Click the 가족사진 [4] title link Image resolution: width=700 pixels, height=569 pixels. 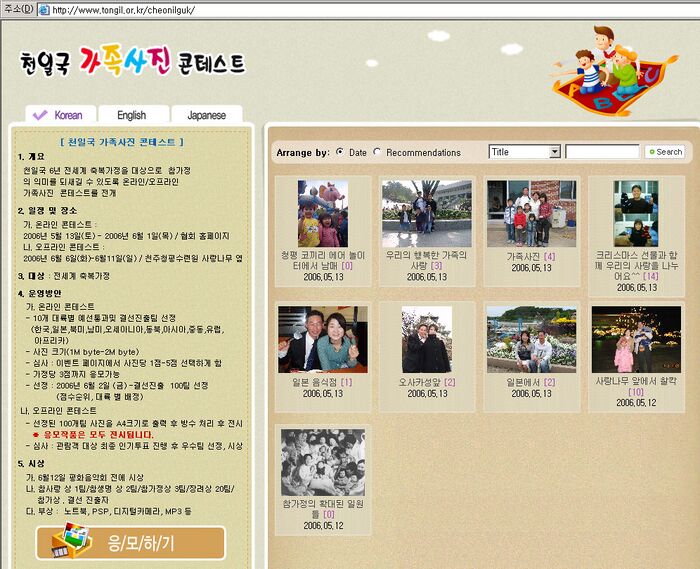coord(531,256)
